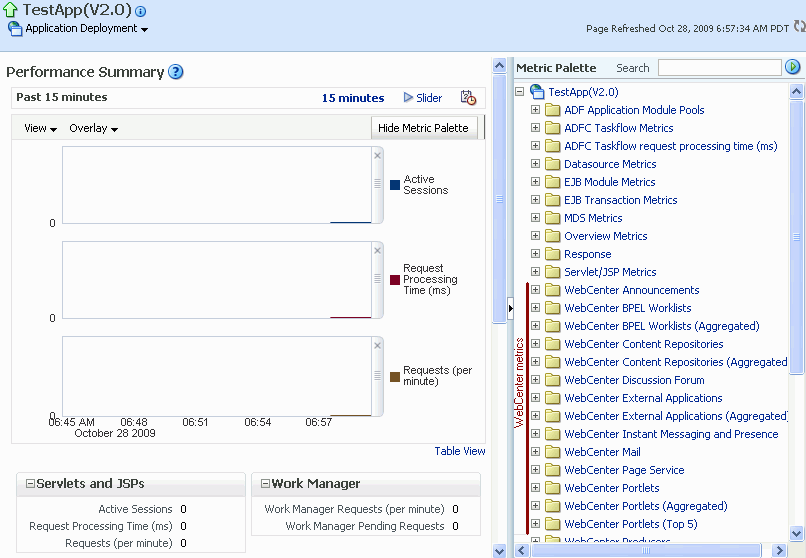Screen dimensions: 806x558
Task: Open the Overlay menu
Action: pos(94,128)
